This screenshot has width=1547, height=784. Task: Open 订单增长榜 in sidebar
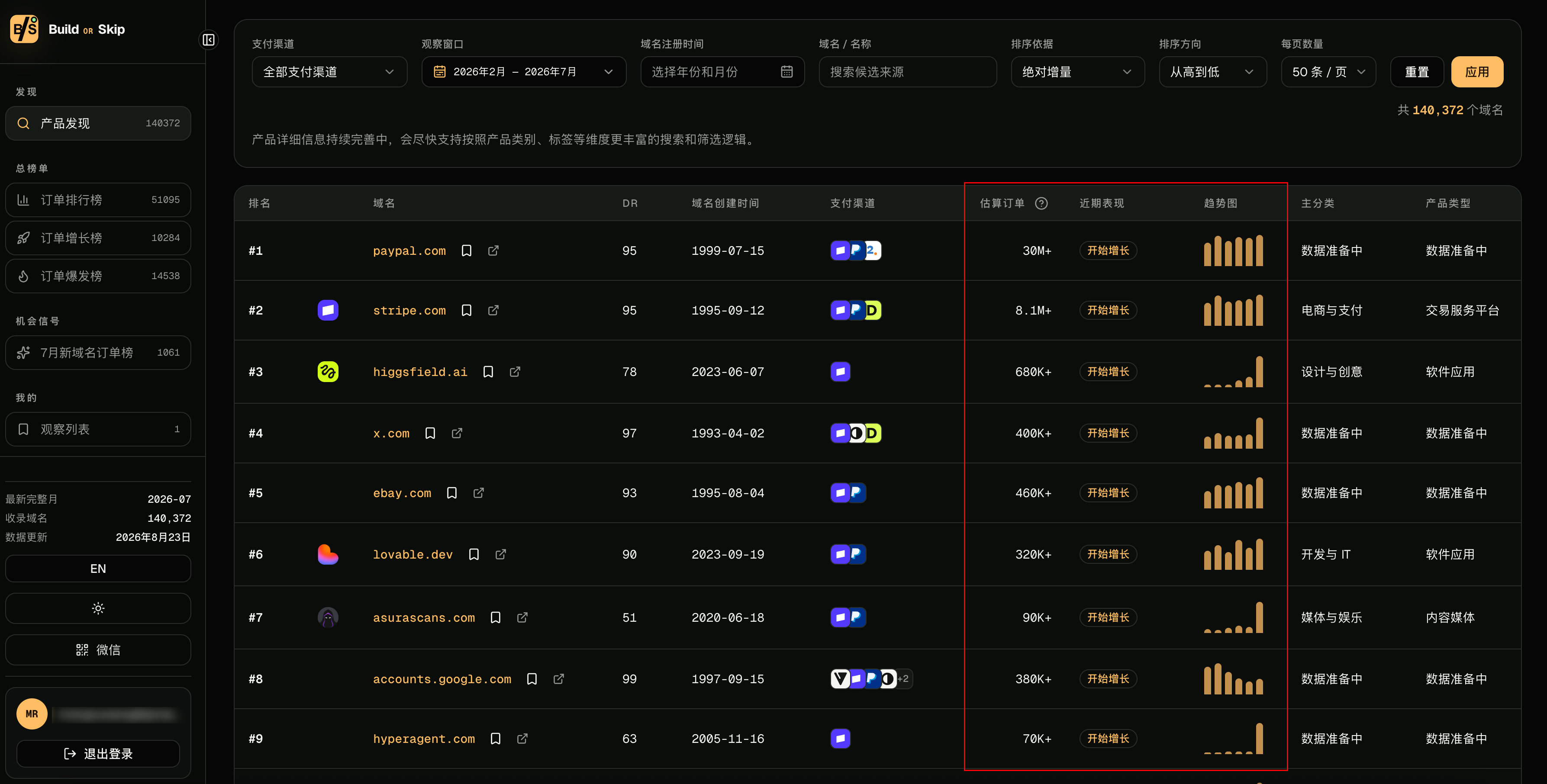98,238
